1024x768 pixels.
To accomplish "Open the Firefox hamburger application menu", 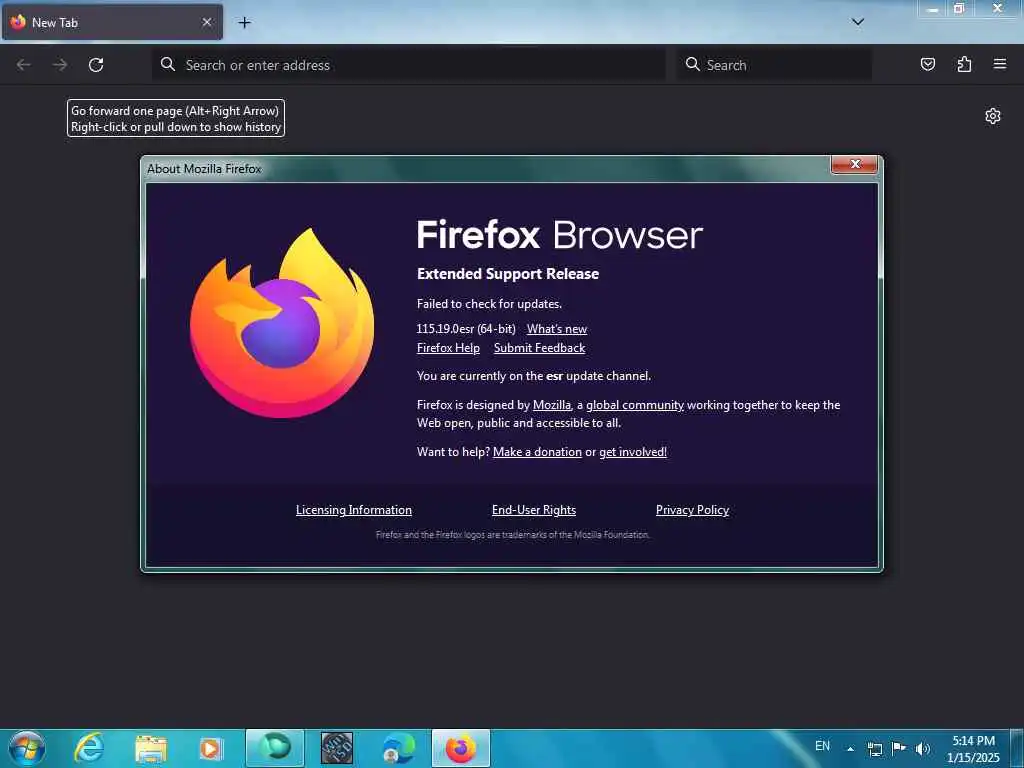I will 1000,64.
